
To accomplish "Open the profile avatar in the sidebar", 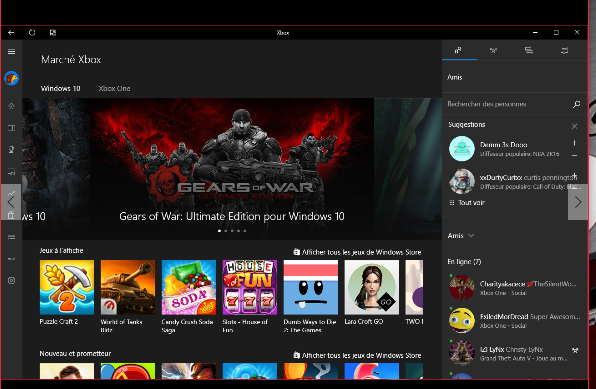I will click(x=11, y=78).
